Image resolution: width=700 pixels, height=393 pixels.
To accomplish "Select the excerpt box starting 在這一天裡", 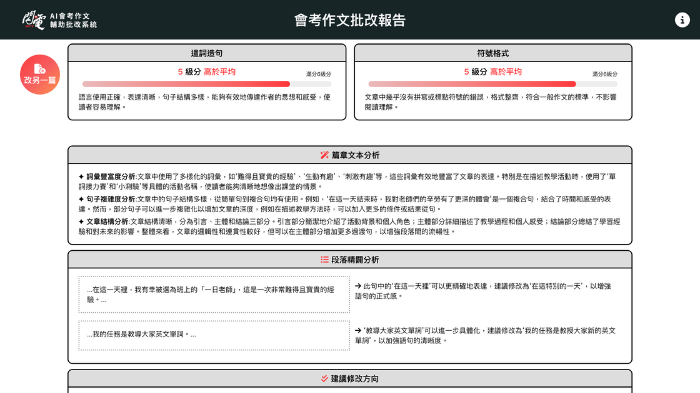I will [214, 295].
